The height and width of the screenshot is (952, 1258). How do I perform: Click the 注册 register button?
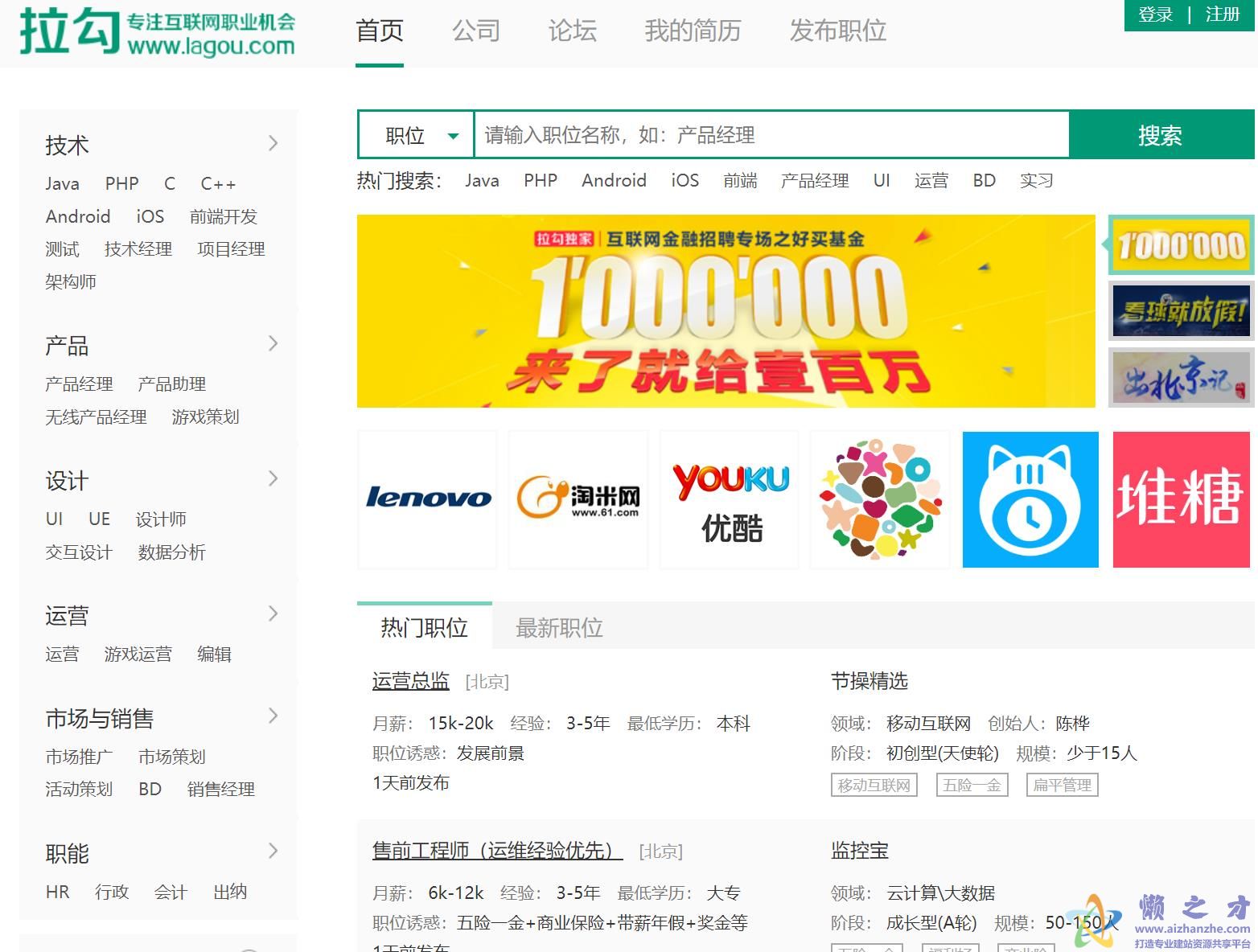tap(1221, 14)
